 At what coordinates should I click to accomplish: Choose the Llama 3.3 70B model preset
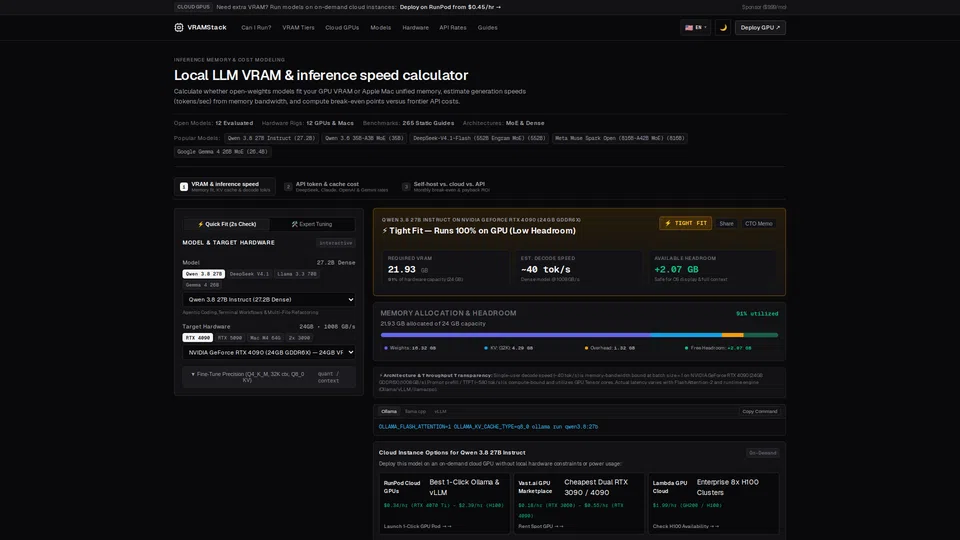pos(297,274)
